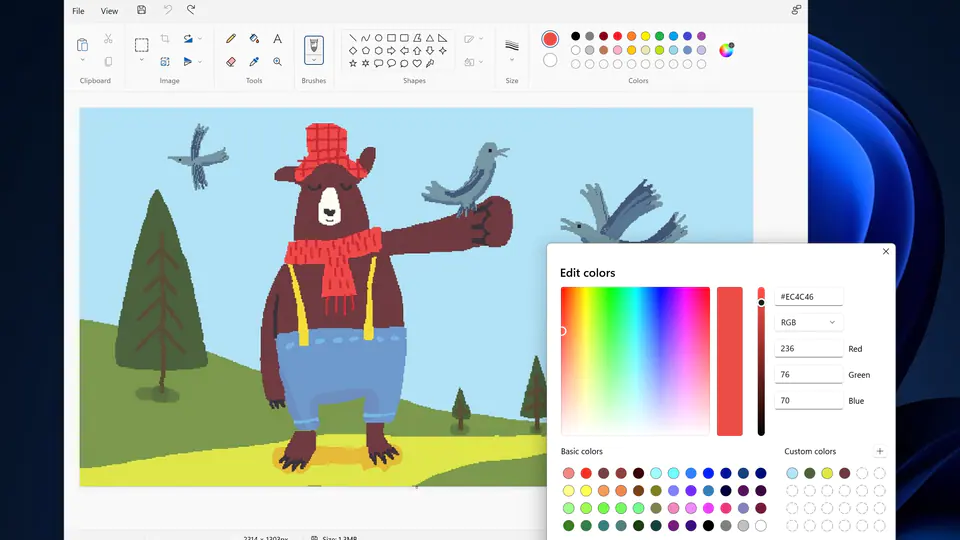Click the Green value field 76
The width and height of the screenshot is (960, 540).
(x=808, y=374)
